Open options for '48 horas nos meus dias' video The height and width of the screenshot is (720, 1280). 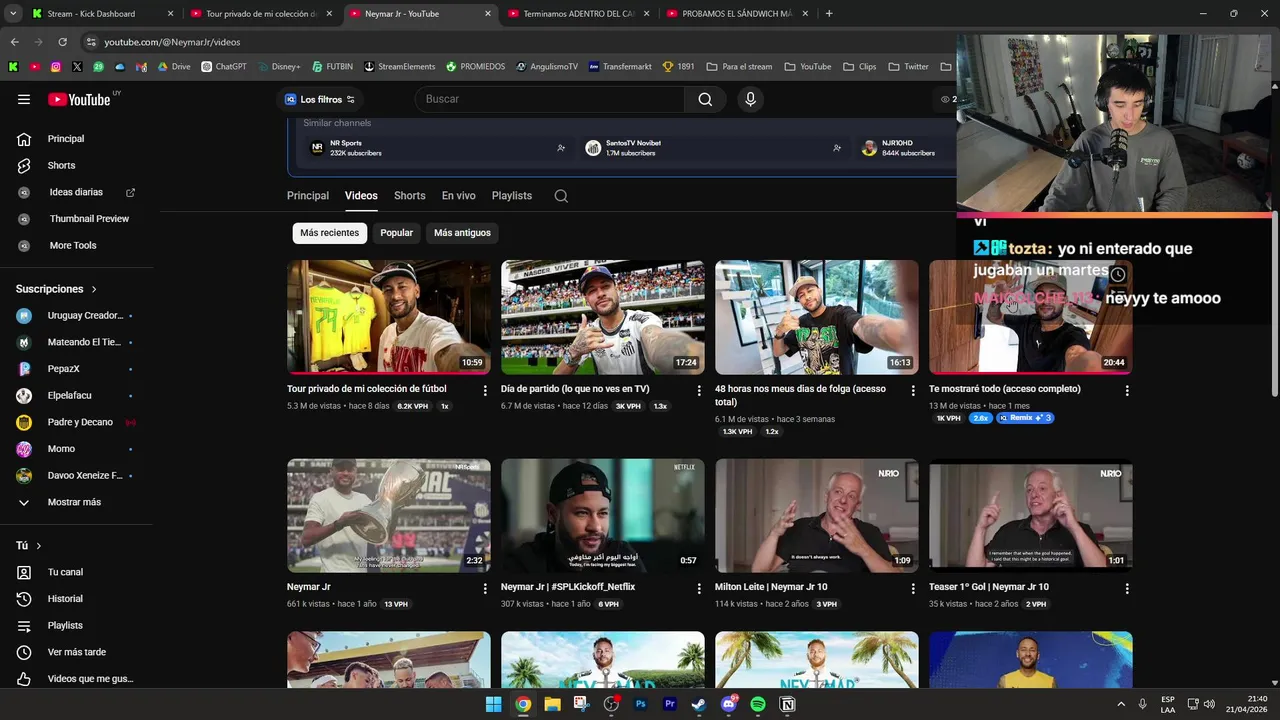point(913,390)
